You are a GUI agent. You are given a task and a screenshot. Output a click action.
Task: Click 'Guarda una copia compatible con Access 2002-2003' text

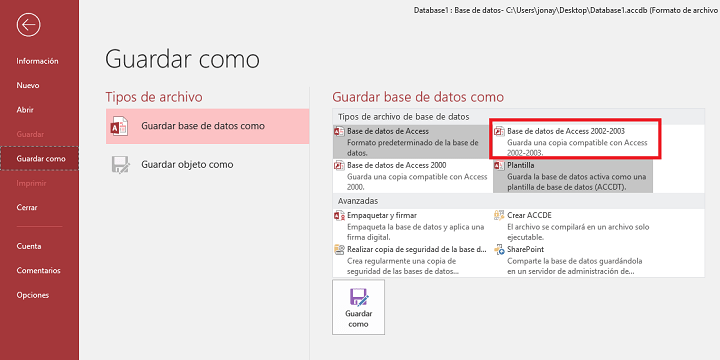(x=577, y=147)
